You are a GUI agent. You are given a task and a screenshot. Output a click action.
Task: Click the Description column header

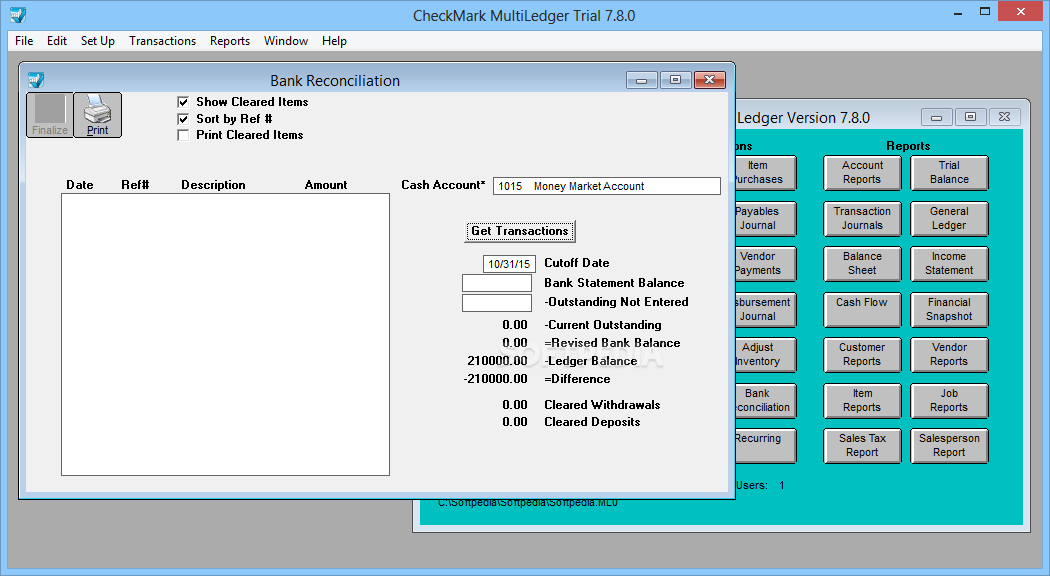pyautogui.click(x=213, y=185)
